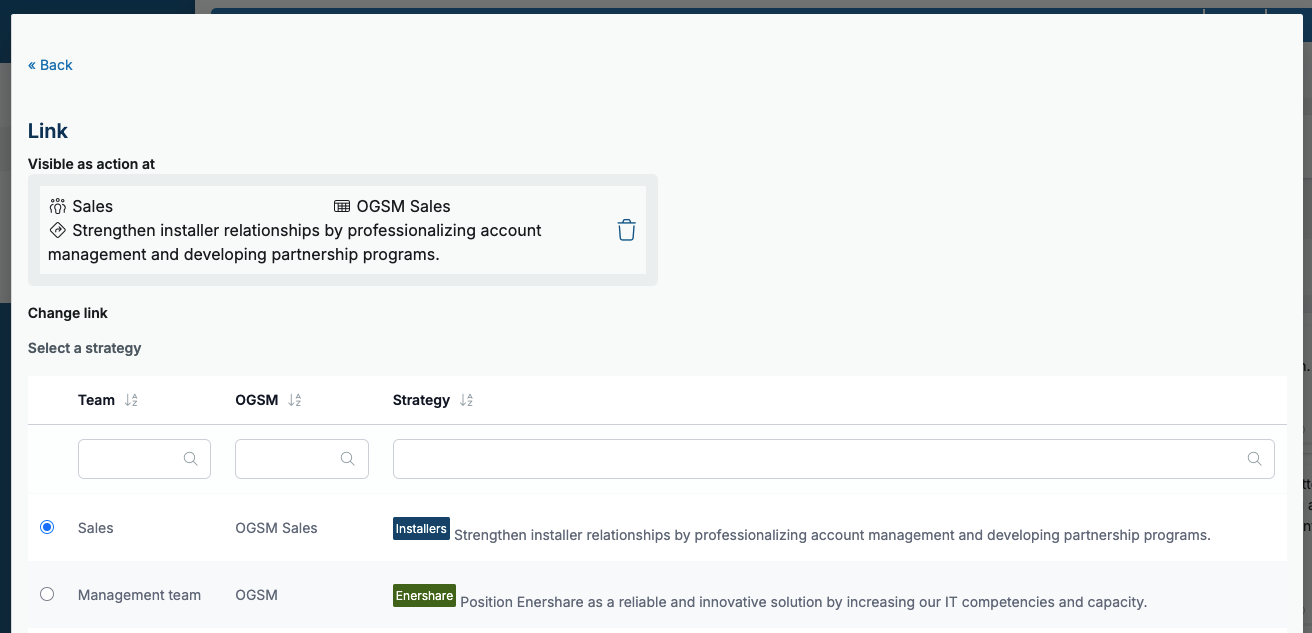
Task: Click magnifier icon in Team filter box
Action: click(190, 459)
